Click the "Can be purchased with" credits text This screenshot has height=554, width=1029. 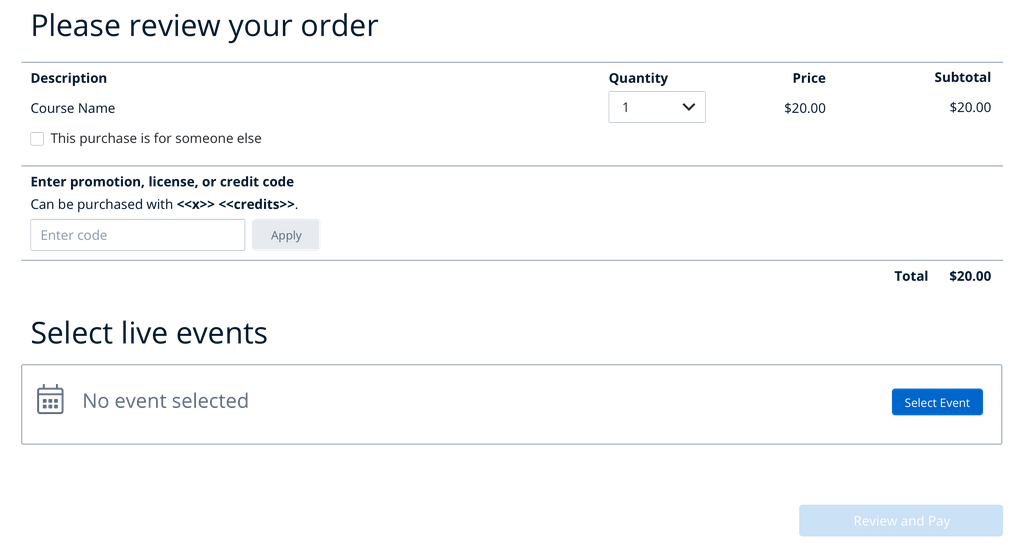click(165, 204)
